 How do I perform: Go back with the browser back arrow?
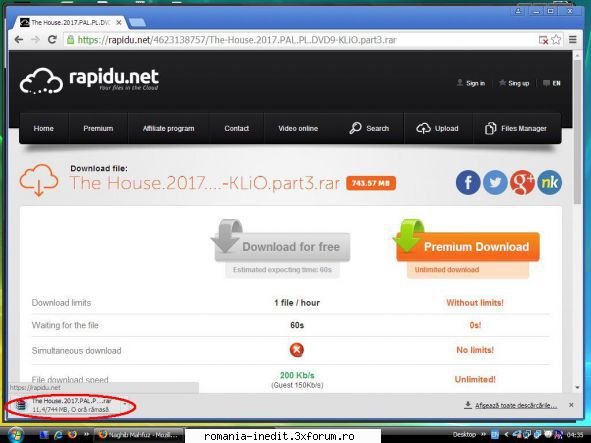18,40
